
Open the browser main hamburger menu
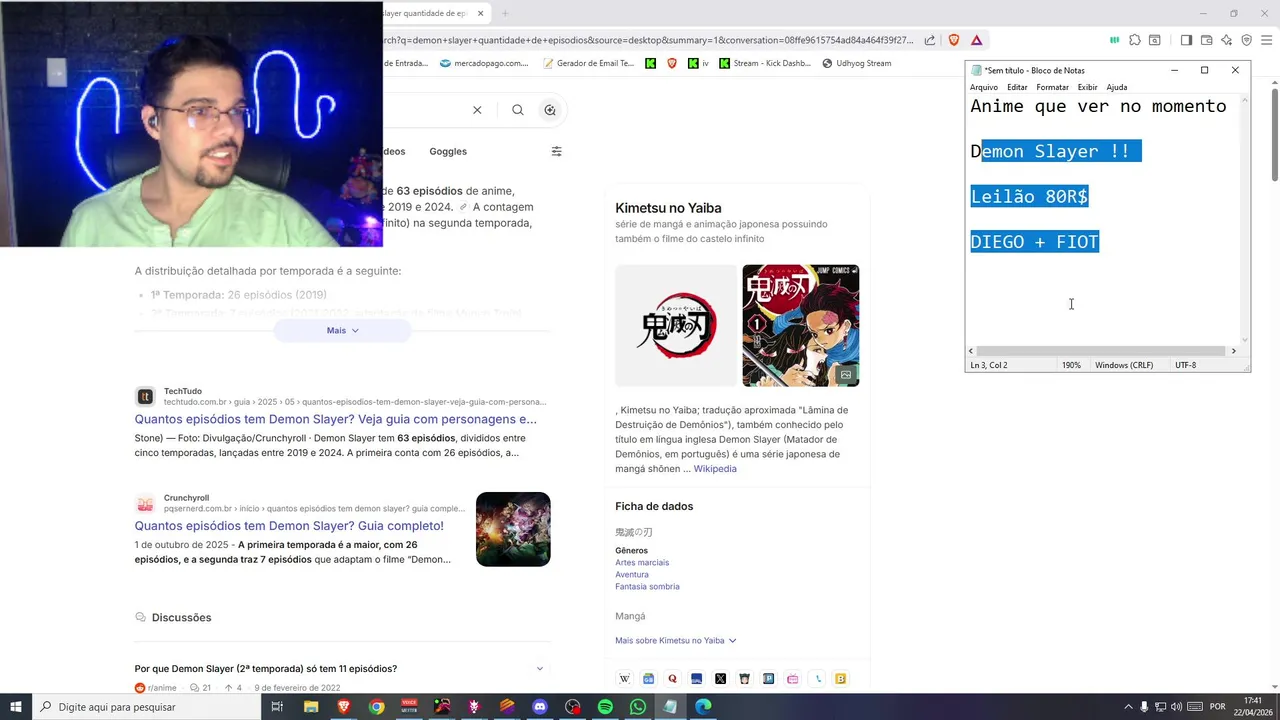tap(1267, 40)
